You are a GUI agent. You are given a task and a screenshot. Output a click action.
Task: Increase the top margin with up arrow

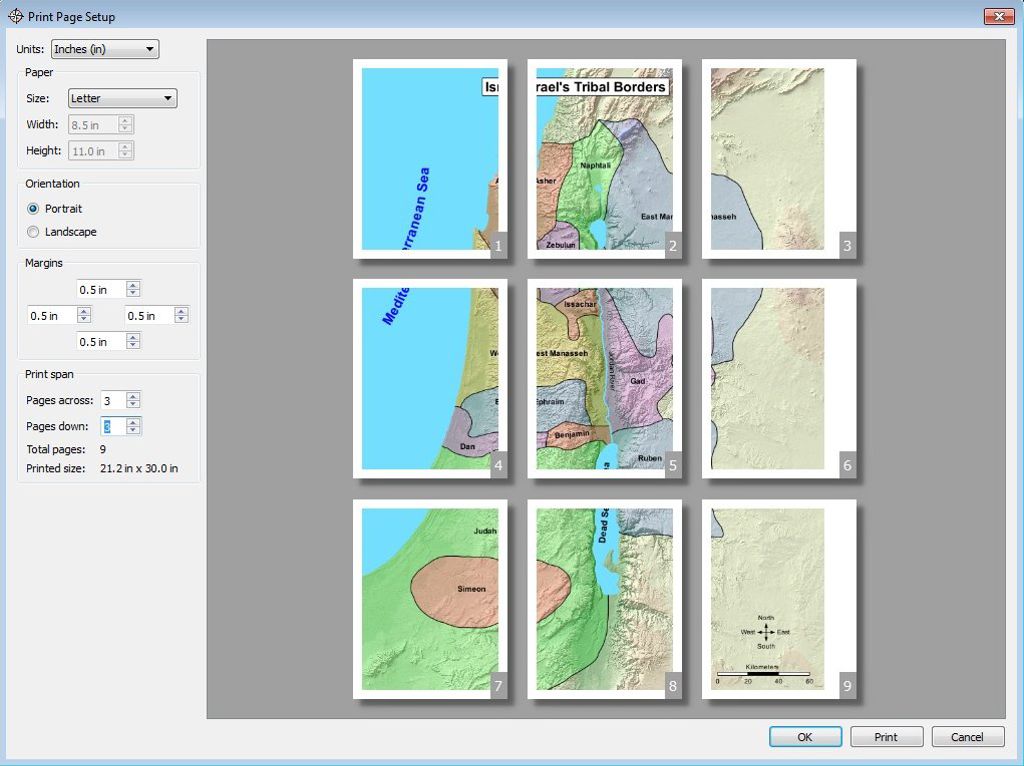tap(133, 285)
